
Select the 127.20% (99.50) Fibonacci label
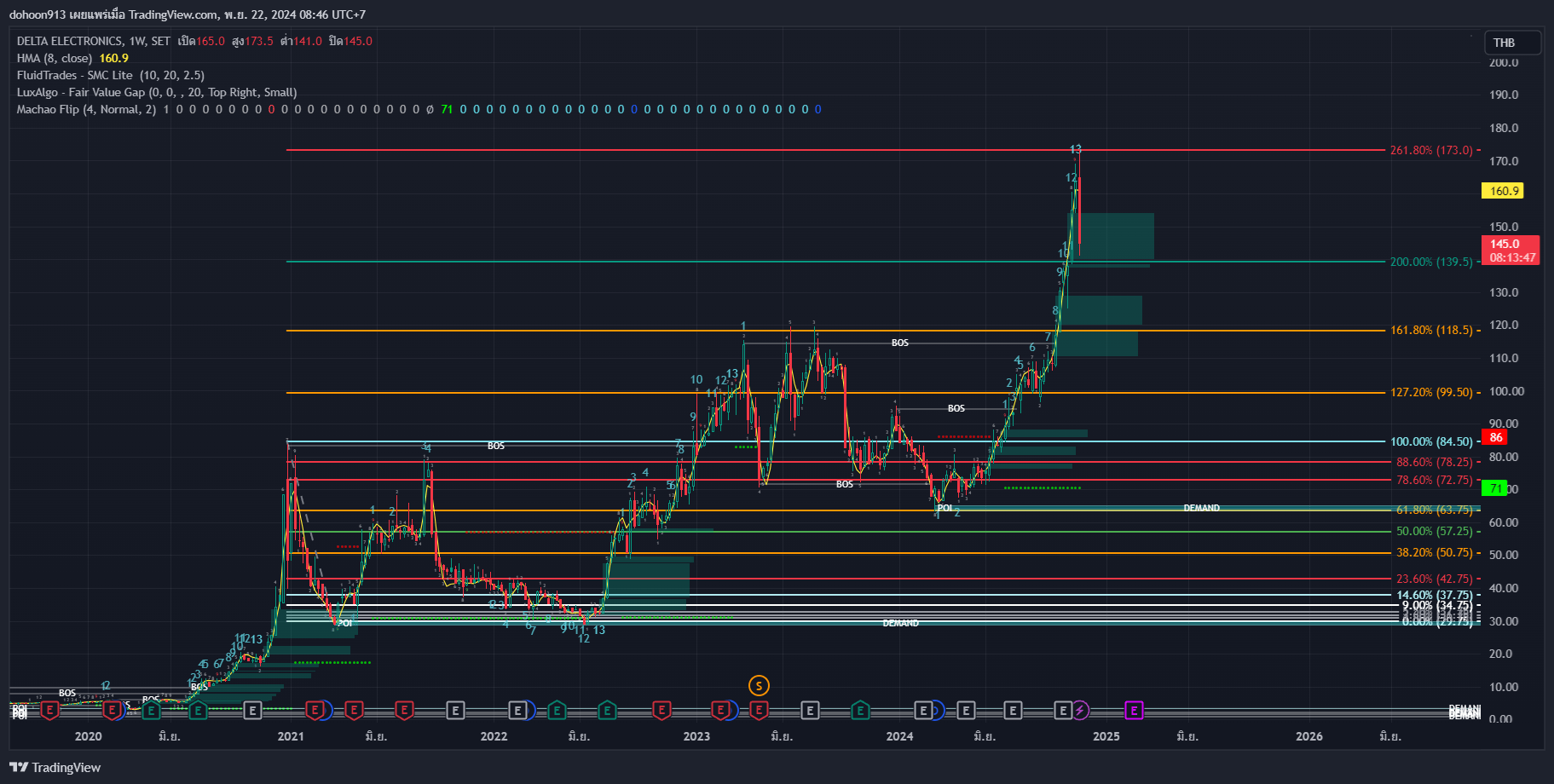tap(1431, 392)
